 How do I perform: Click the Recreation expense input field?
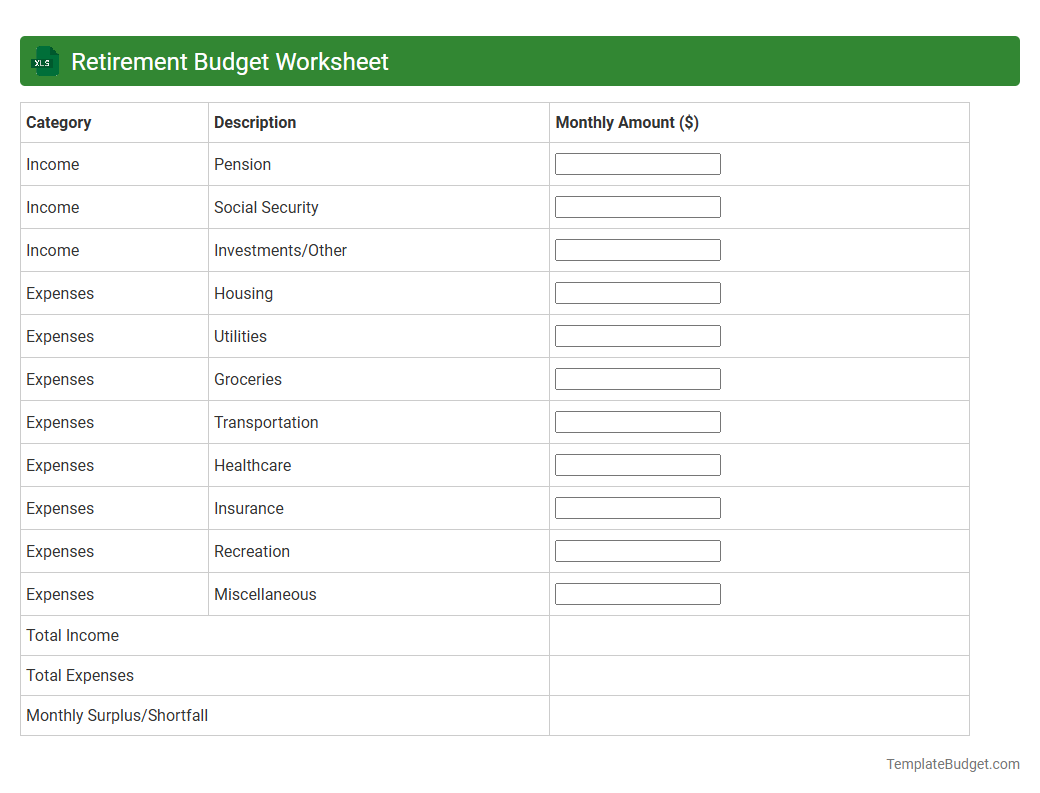tap(637, 550)
